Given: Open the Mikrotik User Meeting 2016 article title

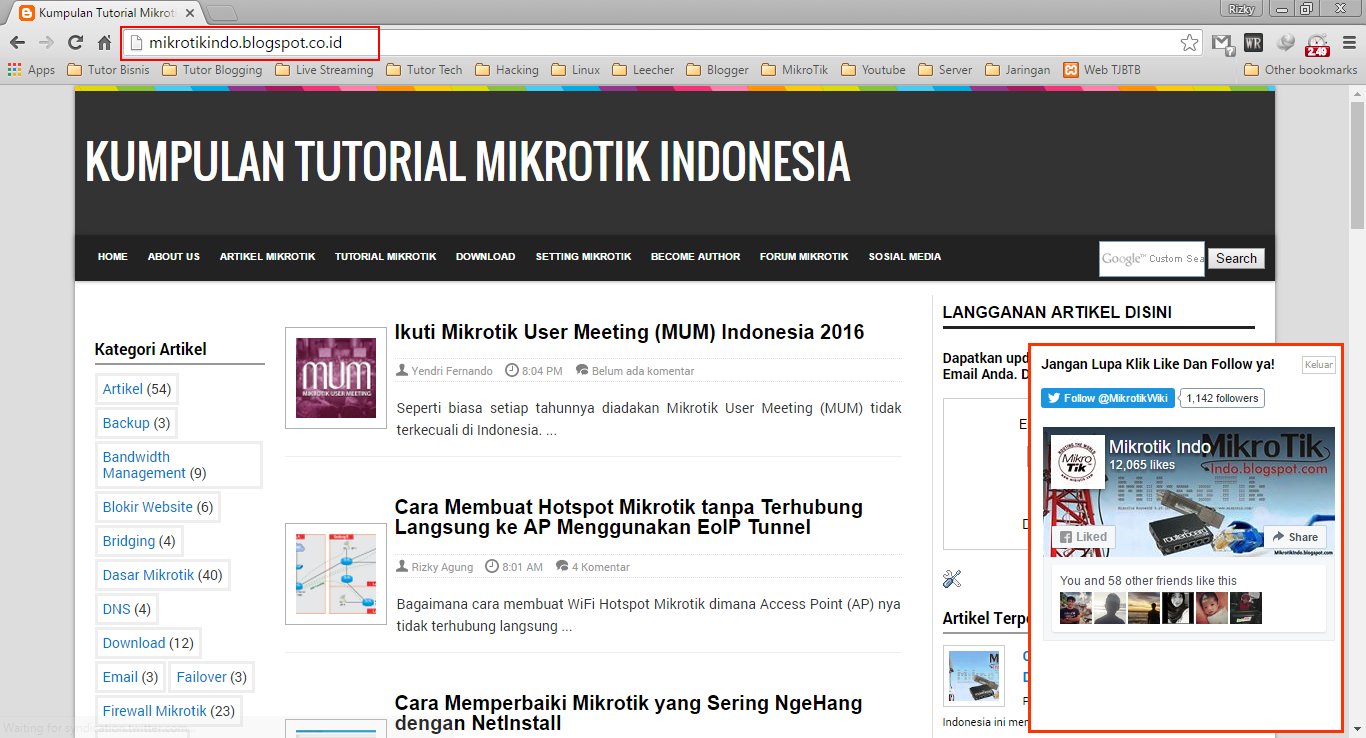Looking at the screenshot, I should click(630, 332).
